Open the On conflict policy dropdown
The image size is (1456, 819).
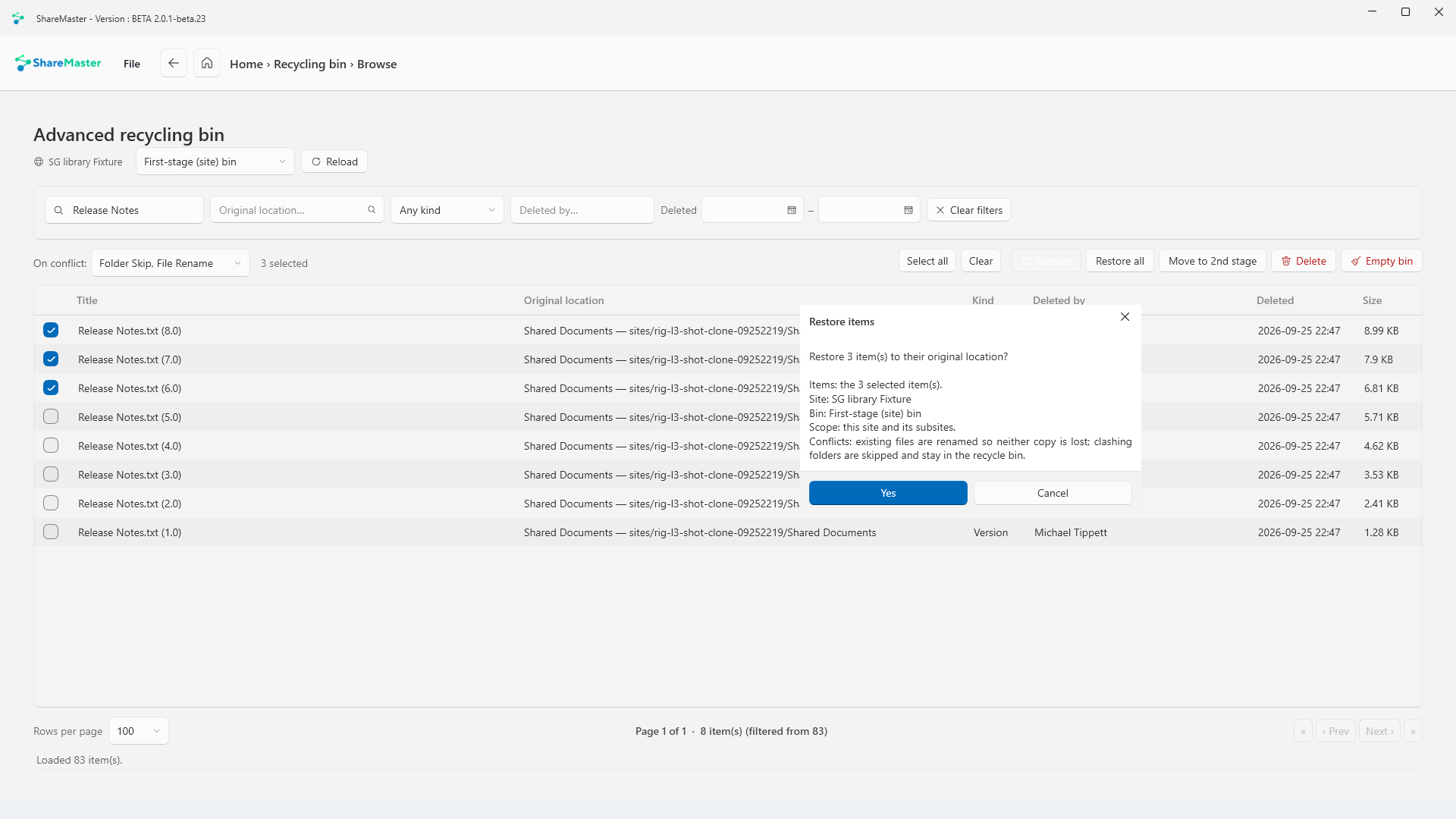[x=171, y=263]
